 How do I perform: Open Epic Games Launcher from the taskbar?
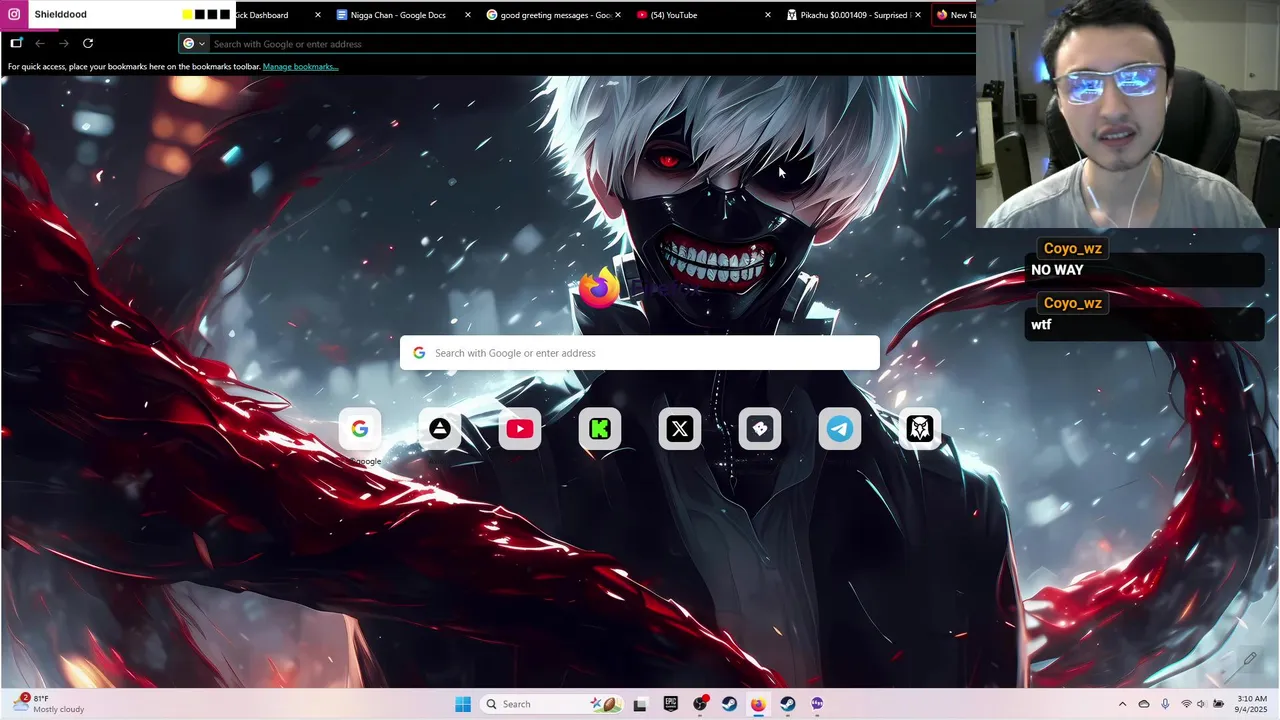(x=670, y=704)
